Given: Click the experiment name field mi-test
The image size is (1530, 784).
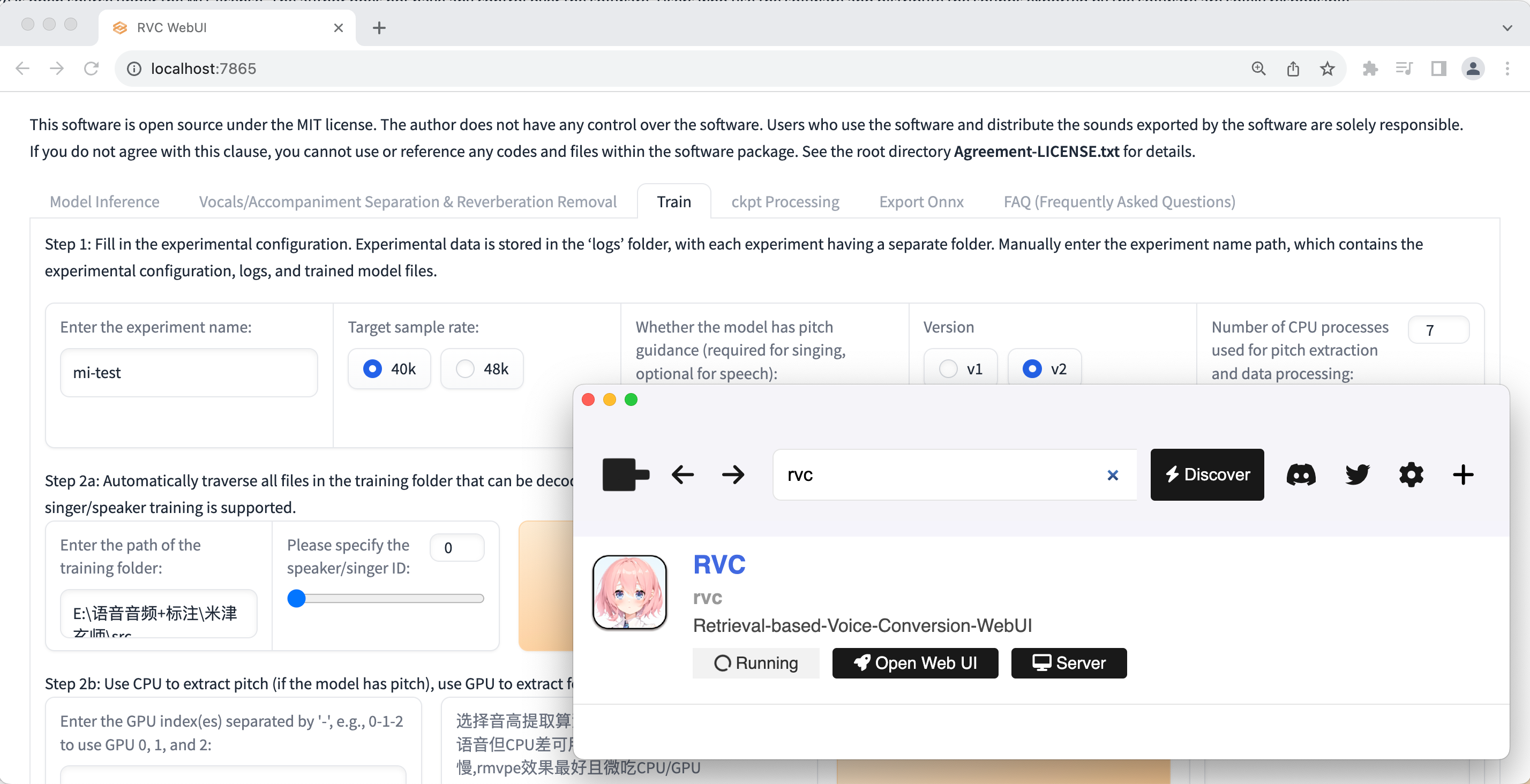Looking at the screenshot, I should point(189,372).
